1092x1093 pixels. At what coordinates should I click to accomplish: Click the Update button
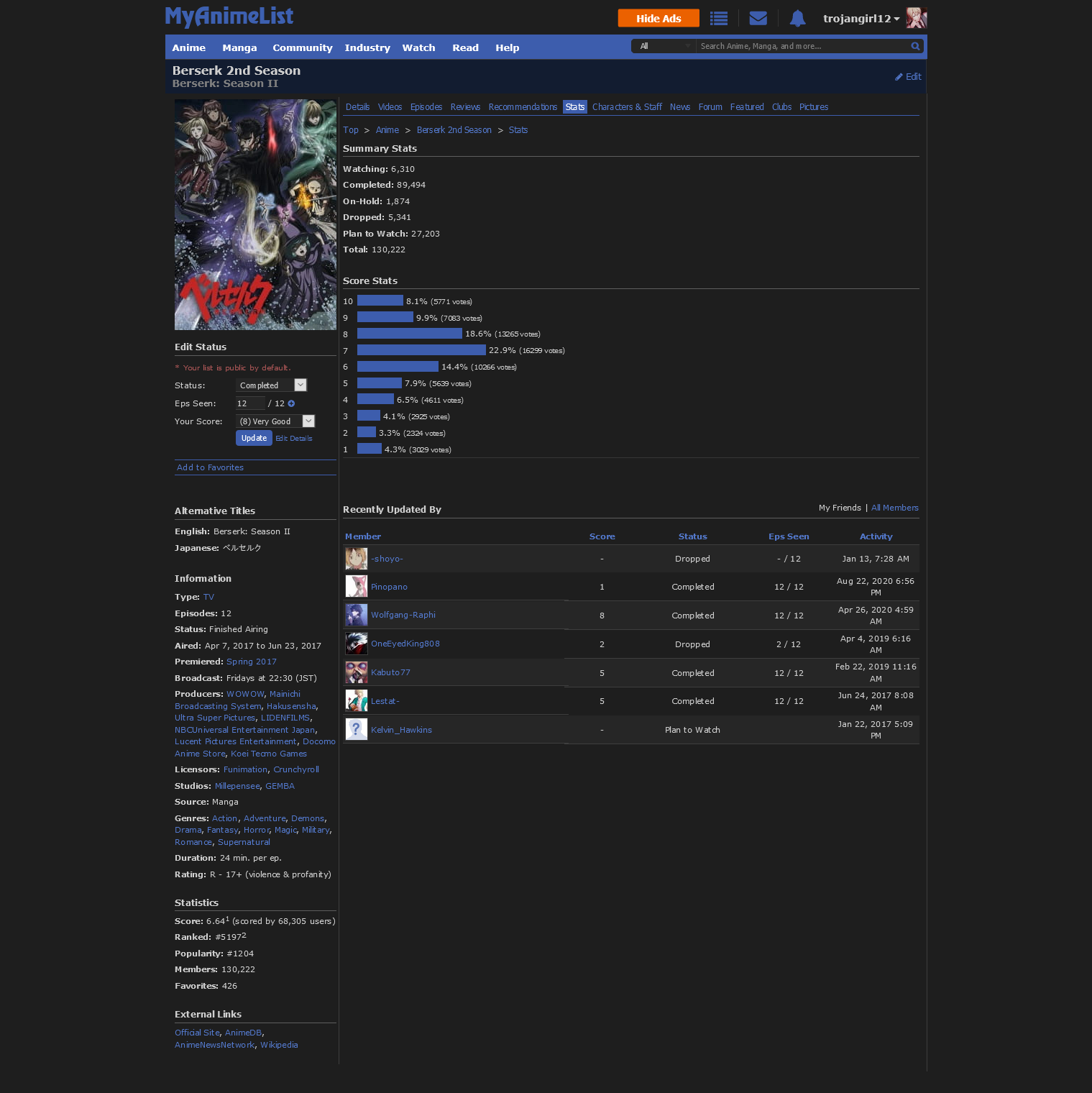254,438
